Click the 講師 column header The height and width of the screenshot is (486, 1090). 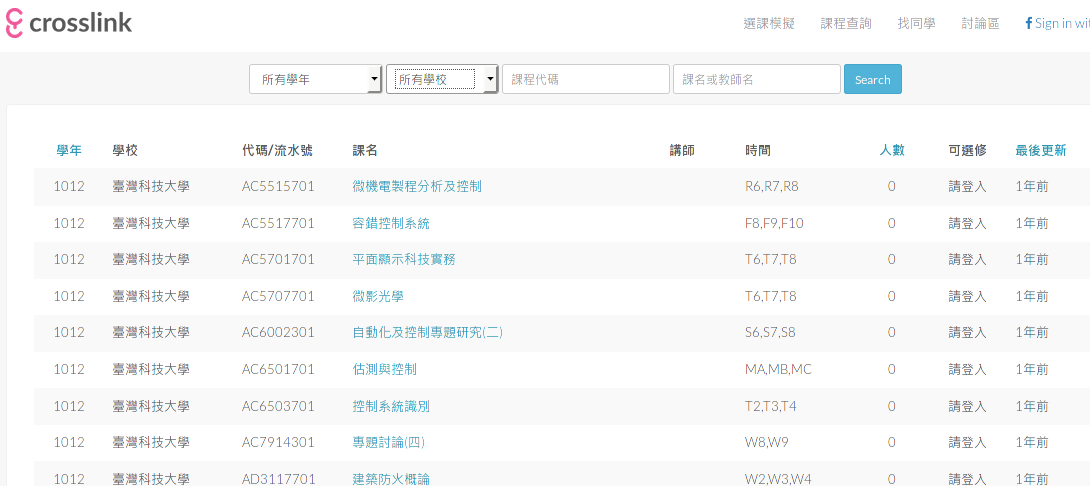click(x=682, y=150)
